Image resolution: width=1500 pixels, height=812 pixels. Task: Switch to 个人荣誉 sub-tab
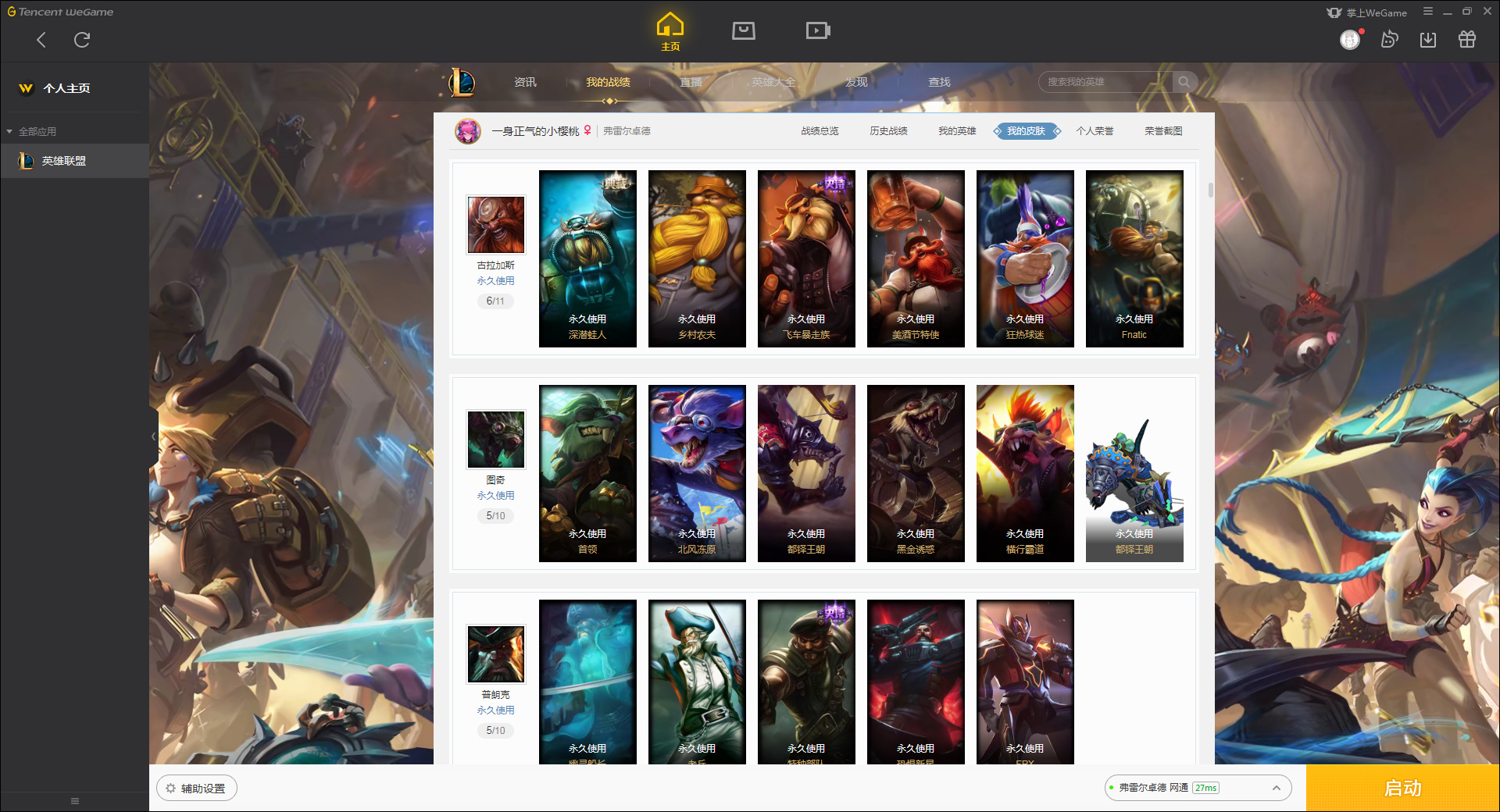[1095, 131]
